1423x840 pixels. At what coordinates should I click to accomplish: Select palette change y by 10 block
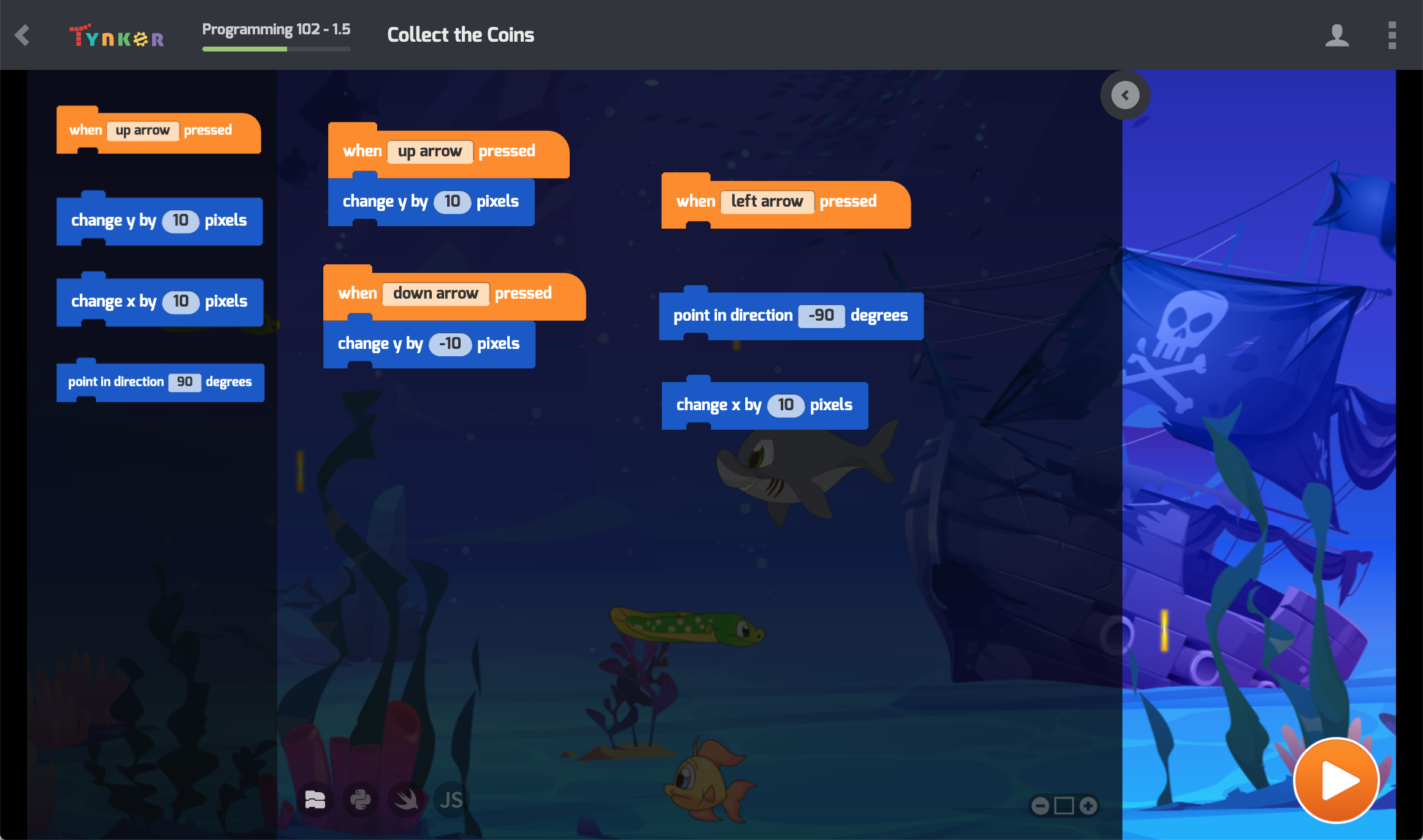159,221
